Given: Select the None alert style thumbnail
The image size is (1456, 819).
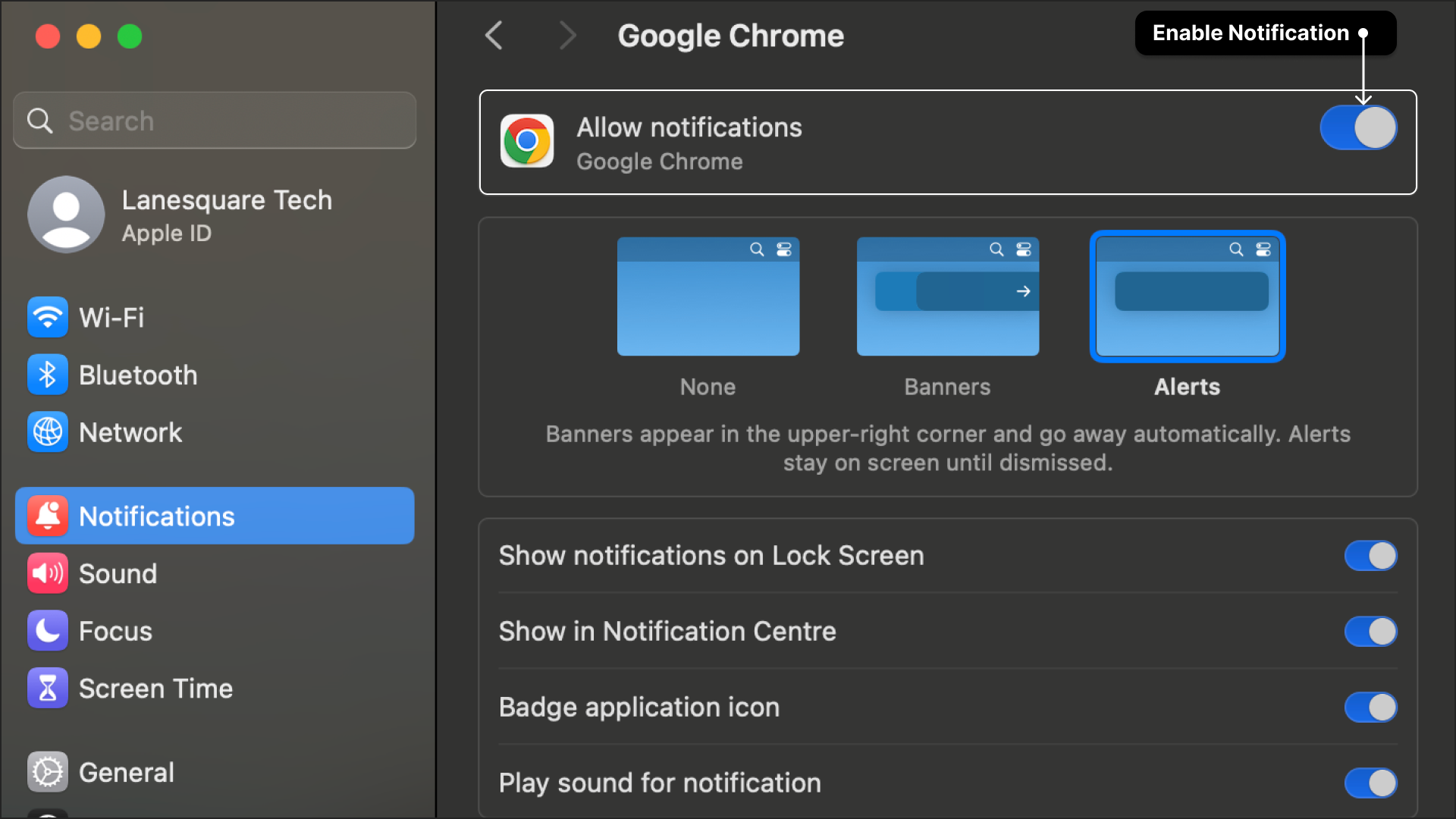Looking at the screenshot, I should [708, 297].
